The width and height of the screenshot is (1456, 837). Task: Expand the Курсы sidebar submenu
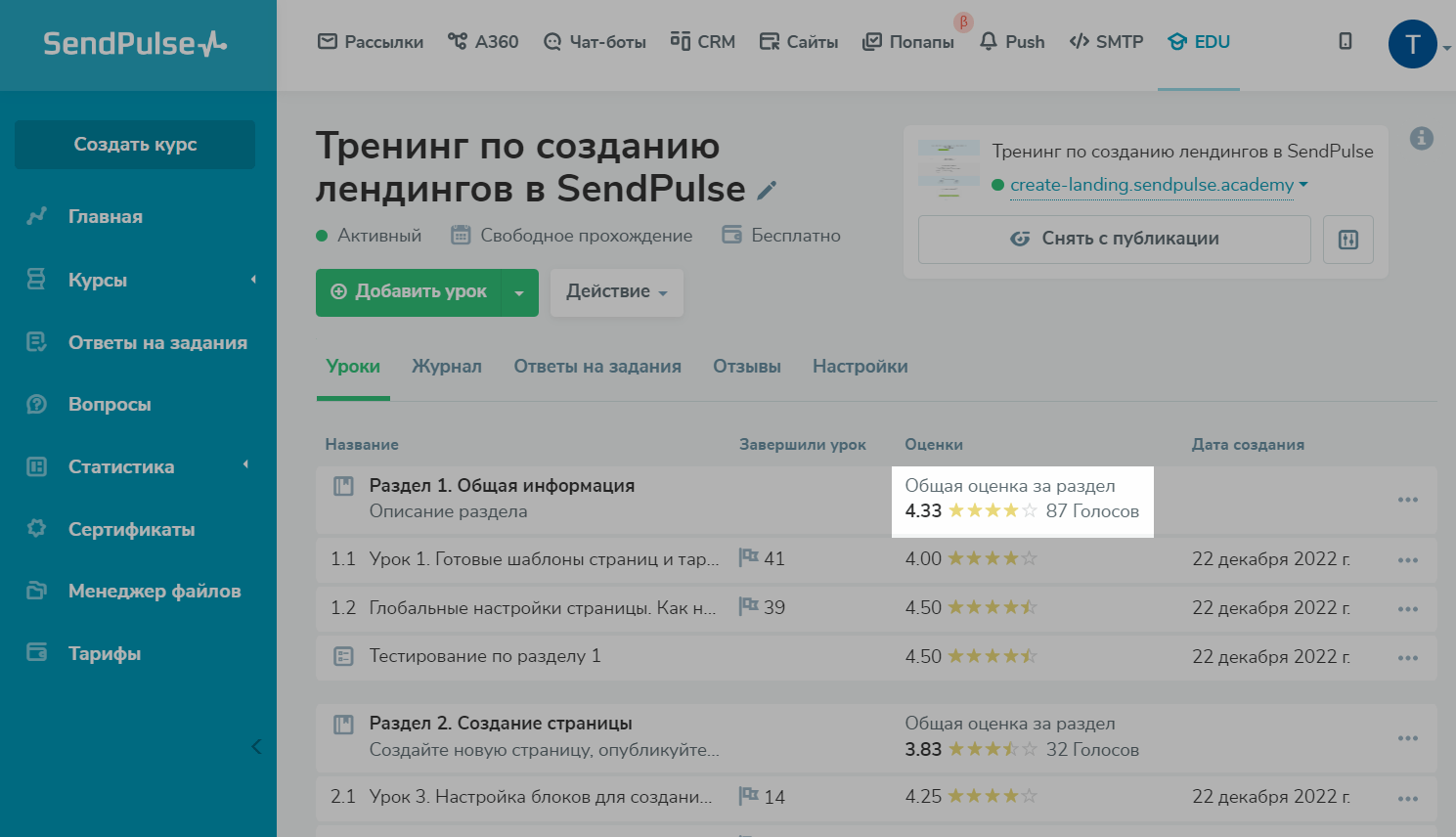[253, 280]
